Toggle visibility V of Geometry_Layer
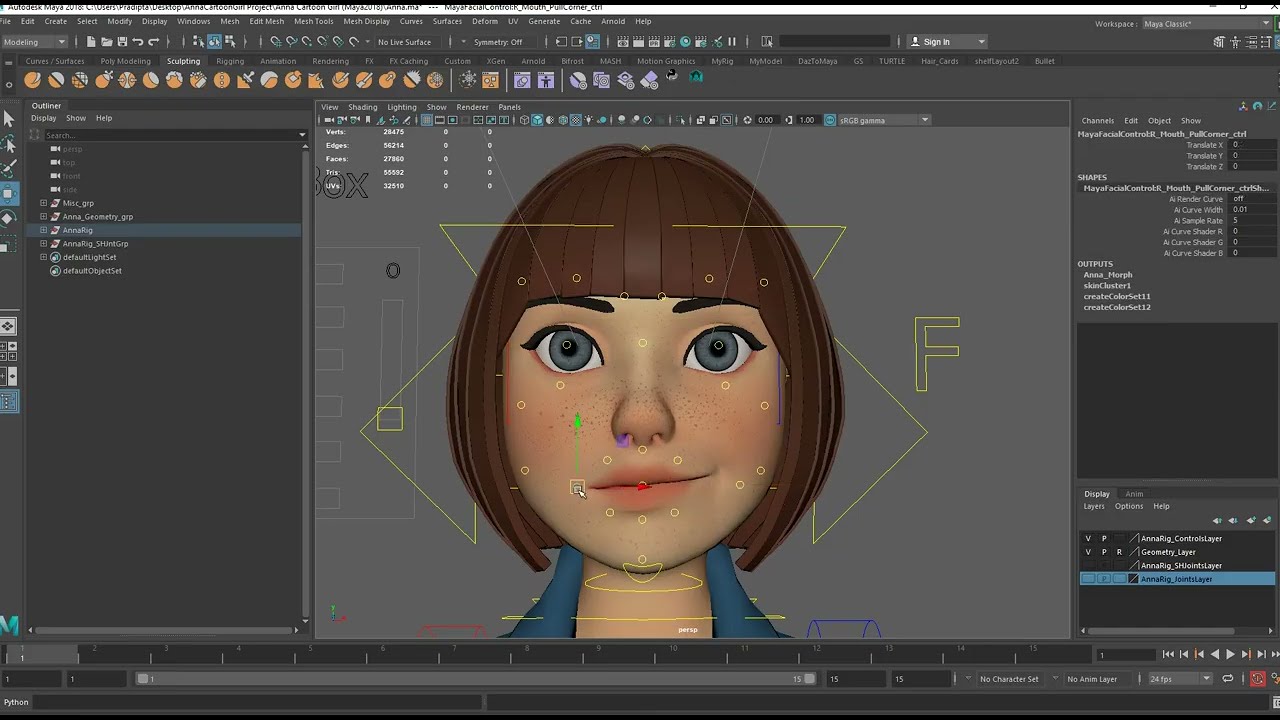Image resolution: width=1280 pixels, height=720 pixels. click(x=1088, y=552)
